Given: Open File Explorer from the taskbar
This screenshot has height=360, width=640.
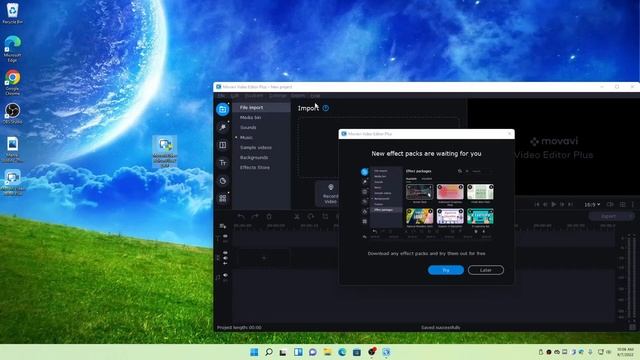Looking at the screenshot, I should coord(327,352).
